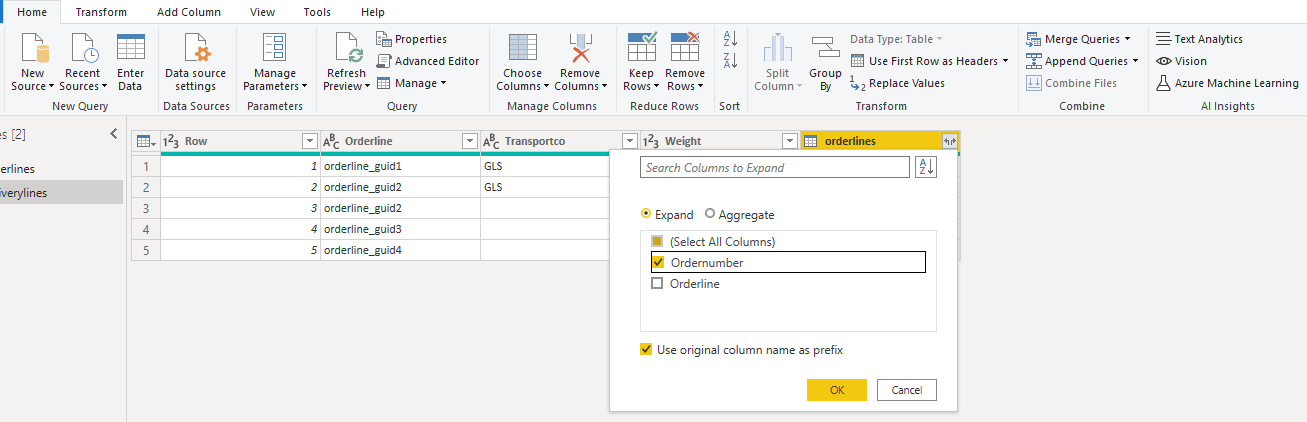The image size is (1307, 422).
Task: Sort descending from ribbon
Action: [730, 61]
